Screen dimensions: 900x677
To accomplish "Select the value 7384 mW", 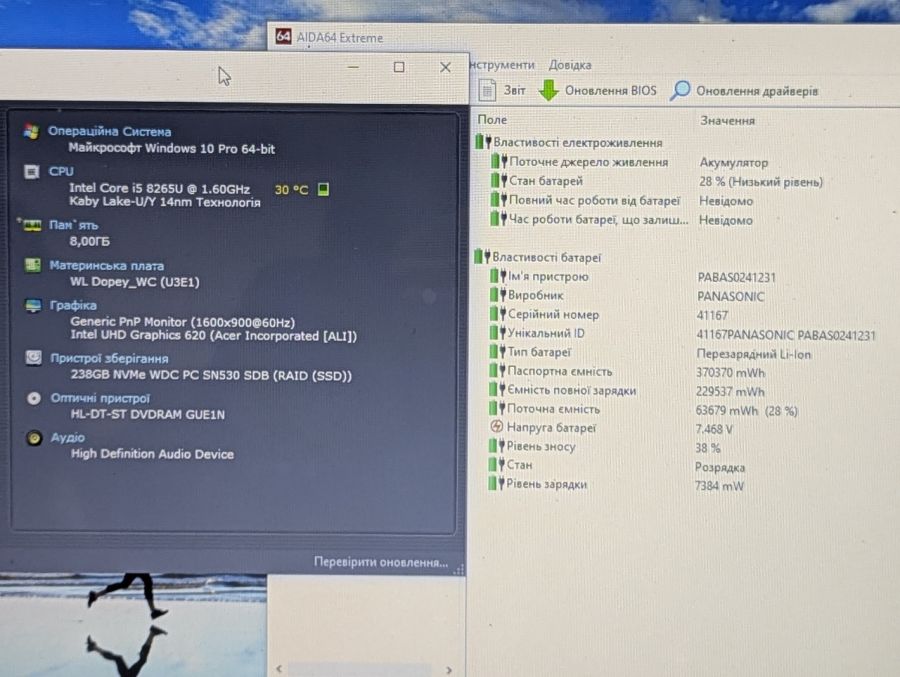I will point(719,486).
